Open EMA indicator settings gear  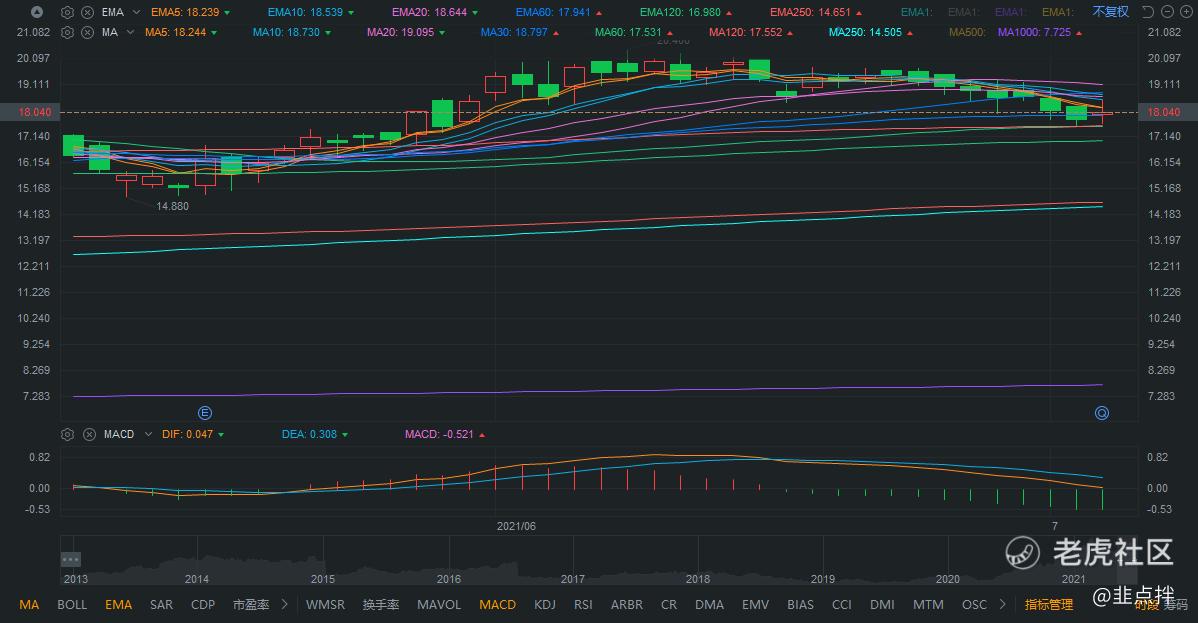[x=67, y=12]
